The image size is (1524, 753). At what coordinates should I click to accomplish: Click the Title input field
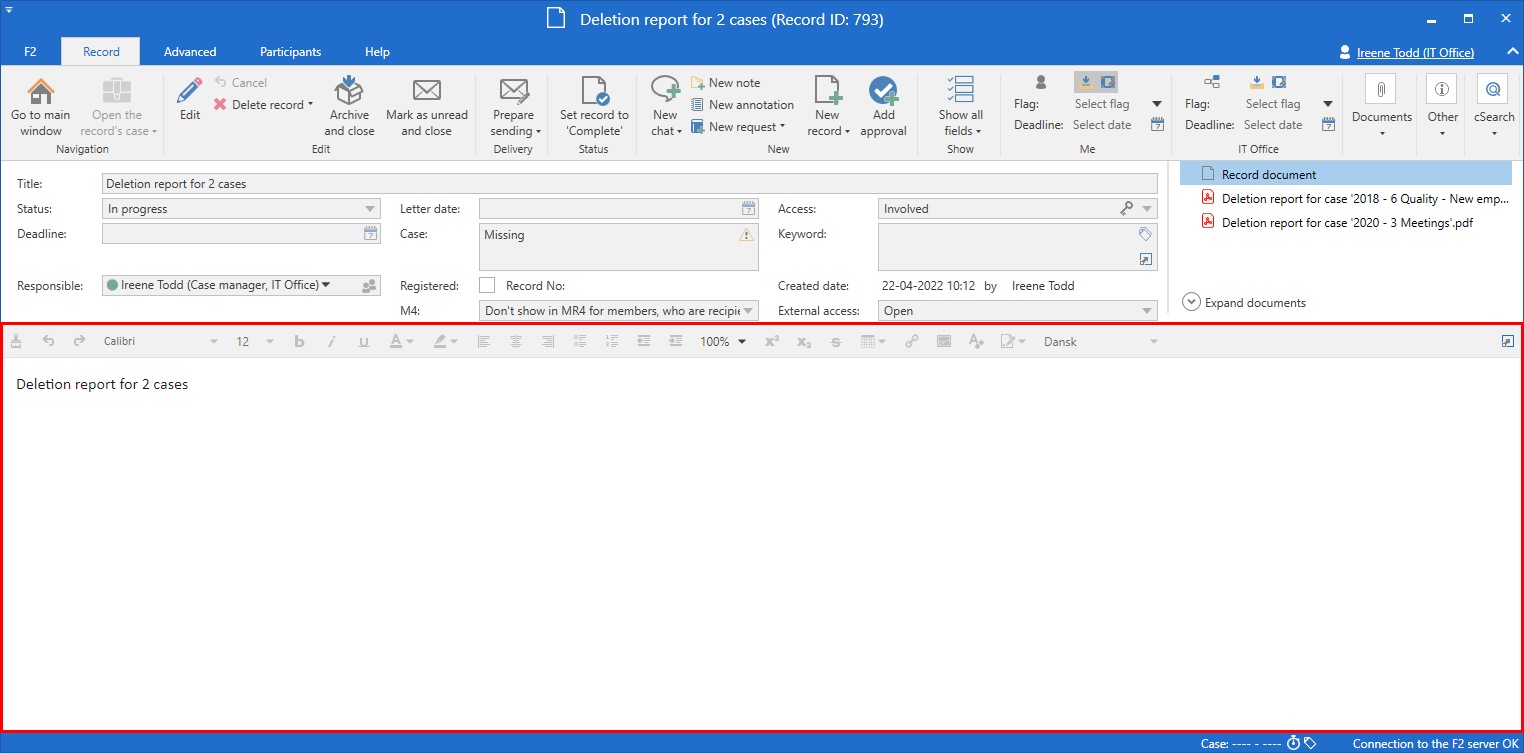pyautogui.click(x=630, y=184)
